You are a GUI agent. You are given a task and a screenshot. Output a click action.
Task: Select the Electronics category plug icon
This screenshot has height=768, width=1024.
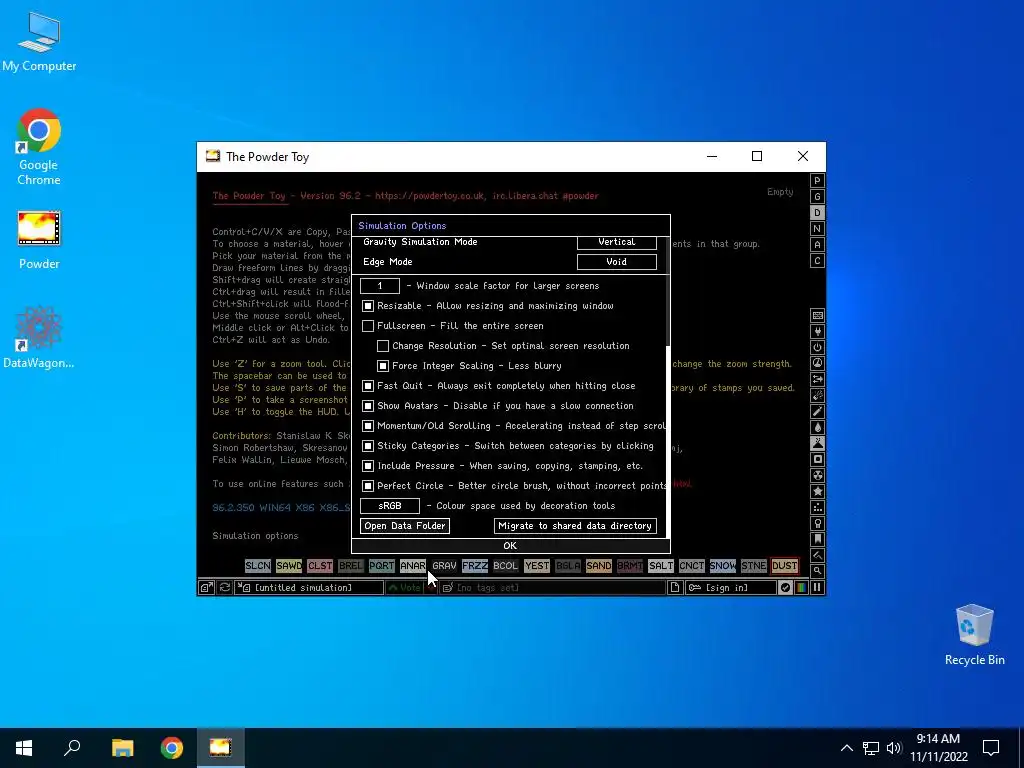point(817,331)
